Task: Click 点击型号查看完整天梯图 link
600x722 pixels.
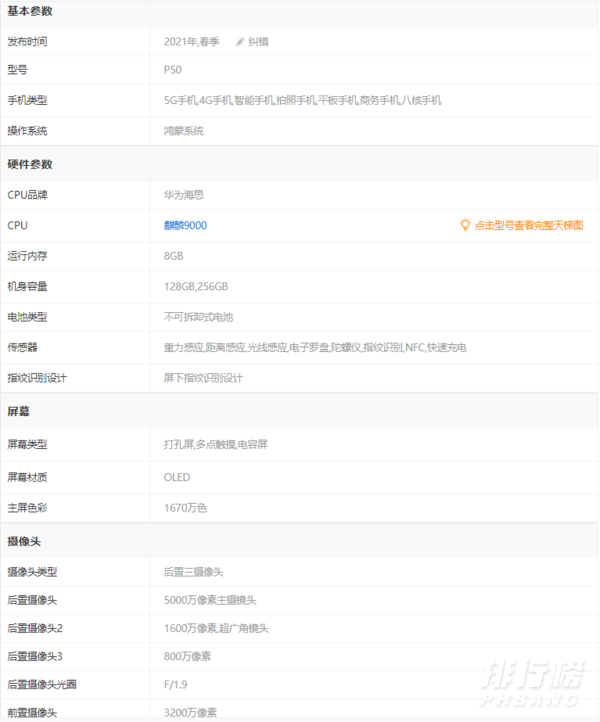Action: click(x=529, y=225)
